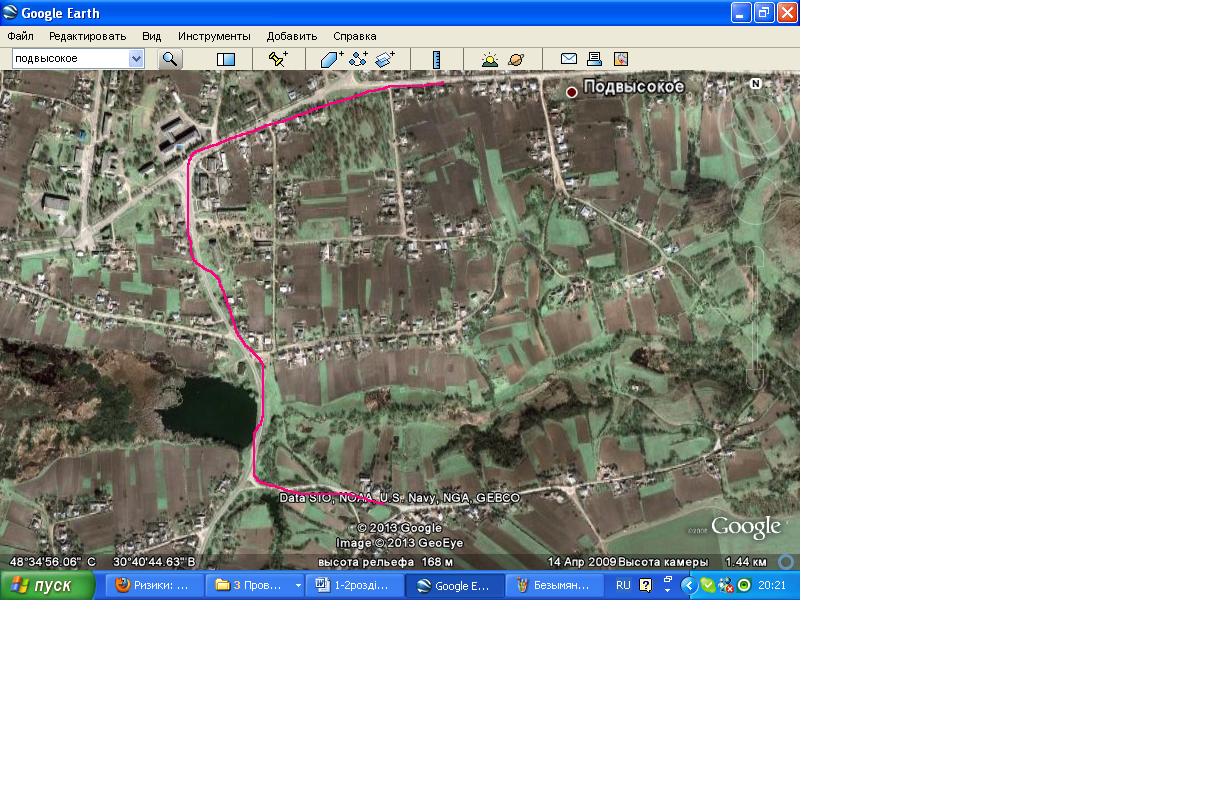
Task: Open the ruler measuring tool
Action: coord(437,59)
